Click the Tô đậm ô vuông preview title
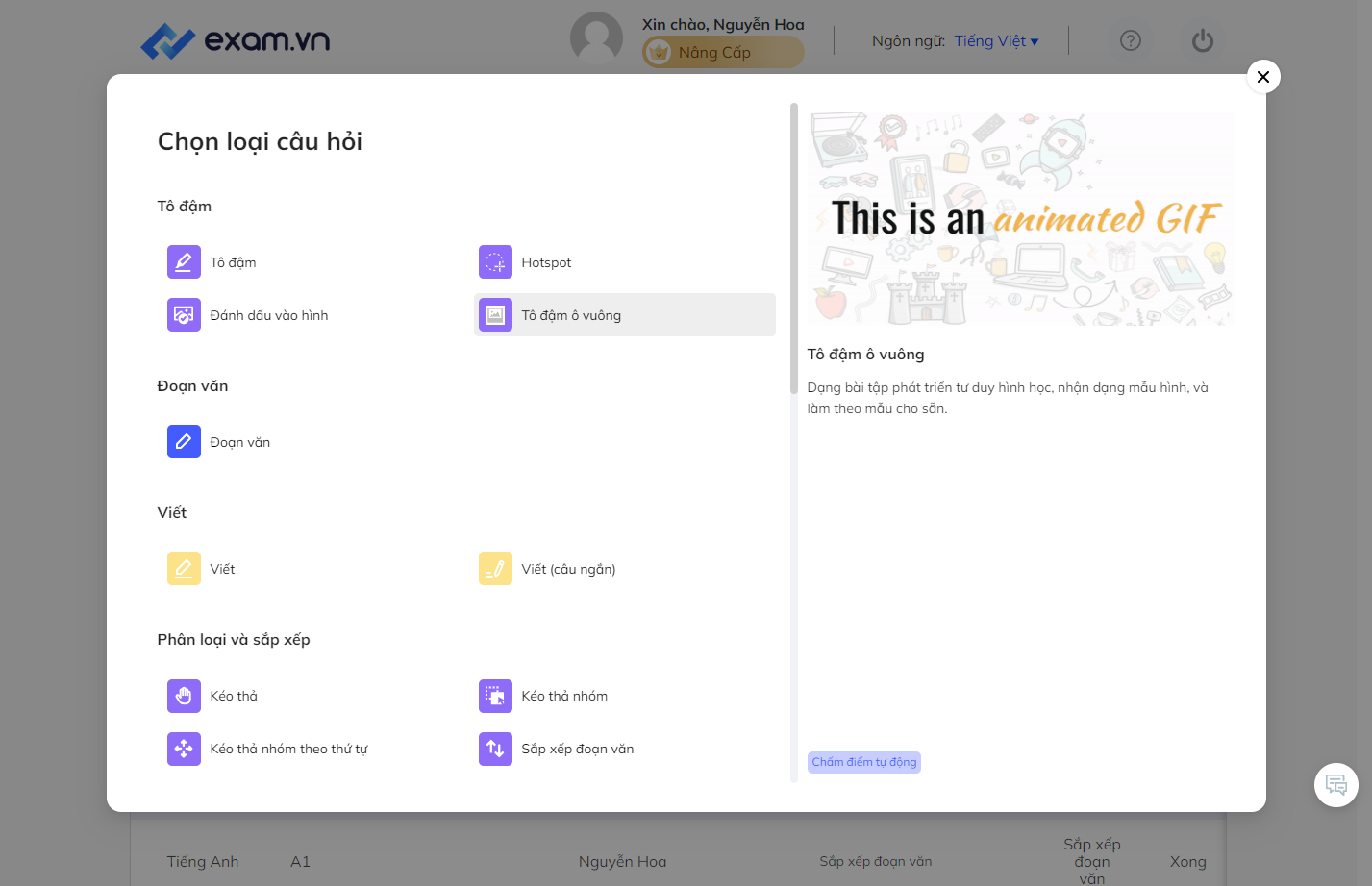This screenshot has height=886, width=1372. click(865, 354)
